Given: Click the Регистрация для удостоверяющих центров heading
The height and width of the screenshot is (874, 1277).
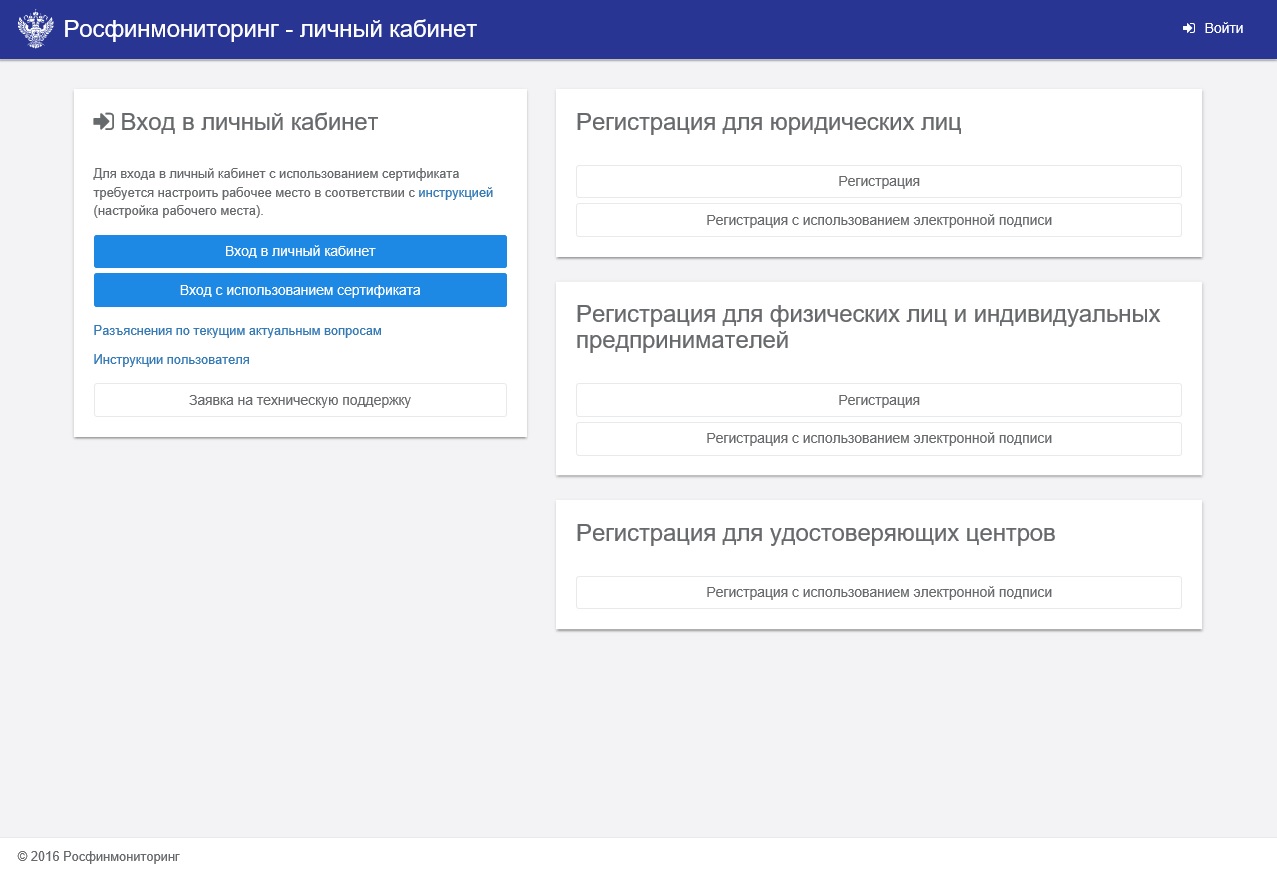Looking at the screenshot, I should (x=816, y=533).
